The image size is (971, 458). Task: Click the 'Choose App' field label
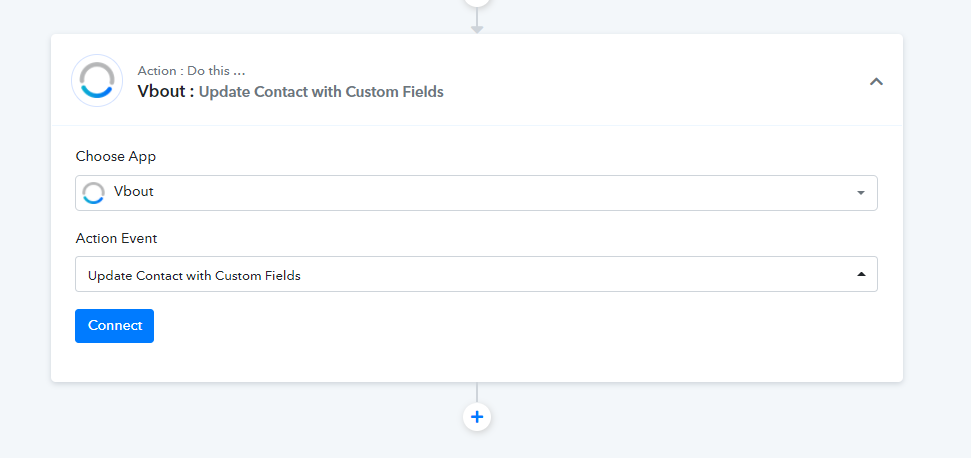point(116,157)
